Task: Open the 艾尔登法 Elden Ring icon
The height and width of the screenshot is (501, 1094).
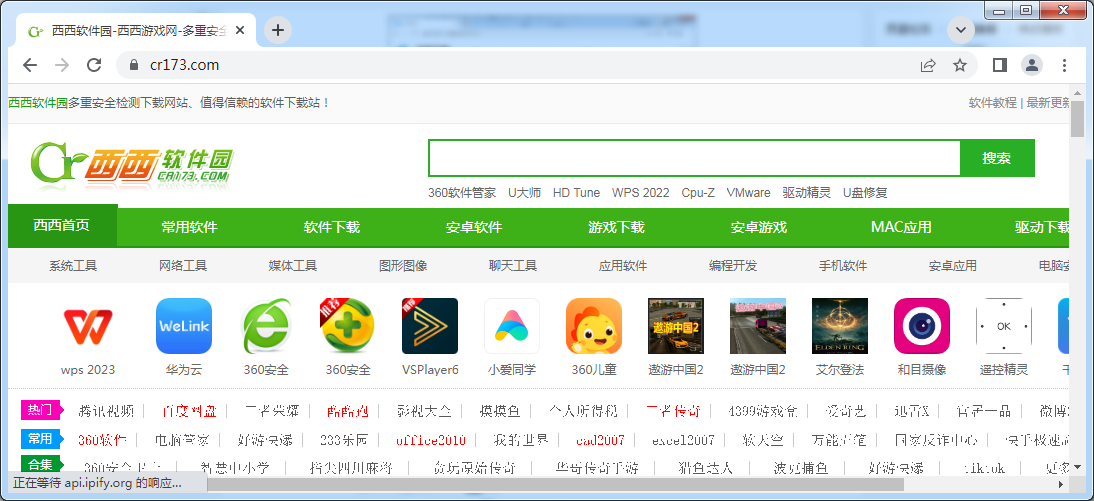Action: click(840, 326)
